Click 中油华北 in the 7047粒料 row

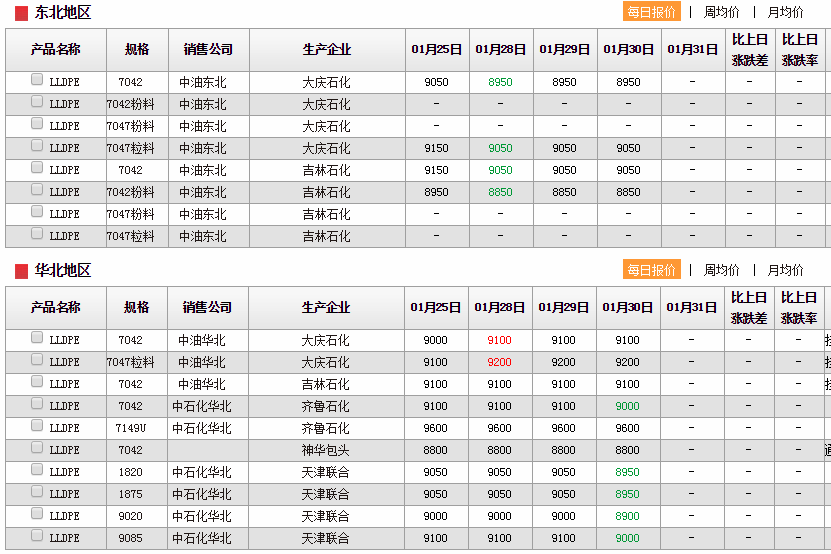[202, 363]
